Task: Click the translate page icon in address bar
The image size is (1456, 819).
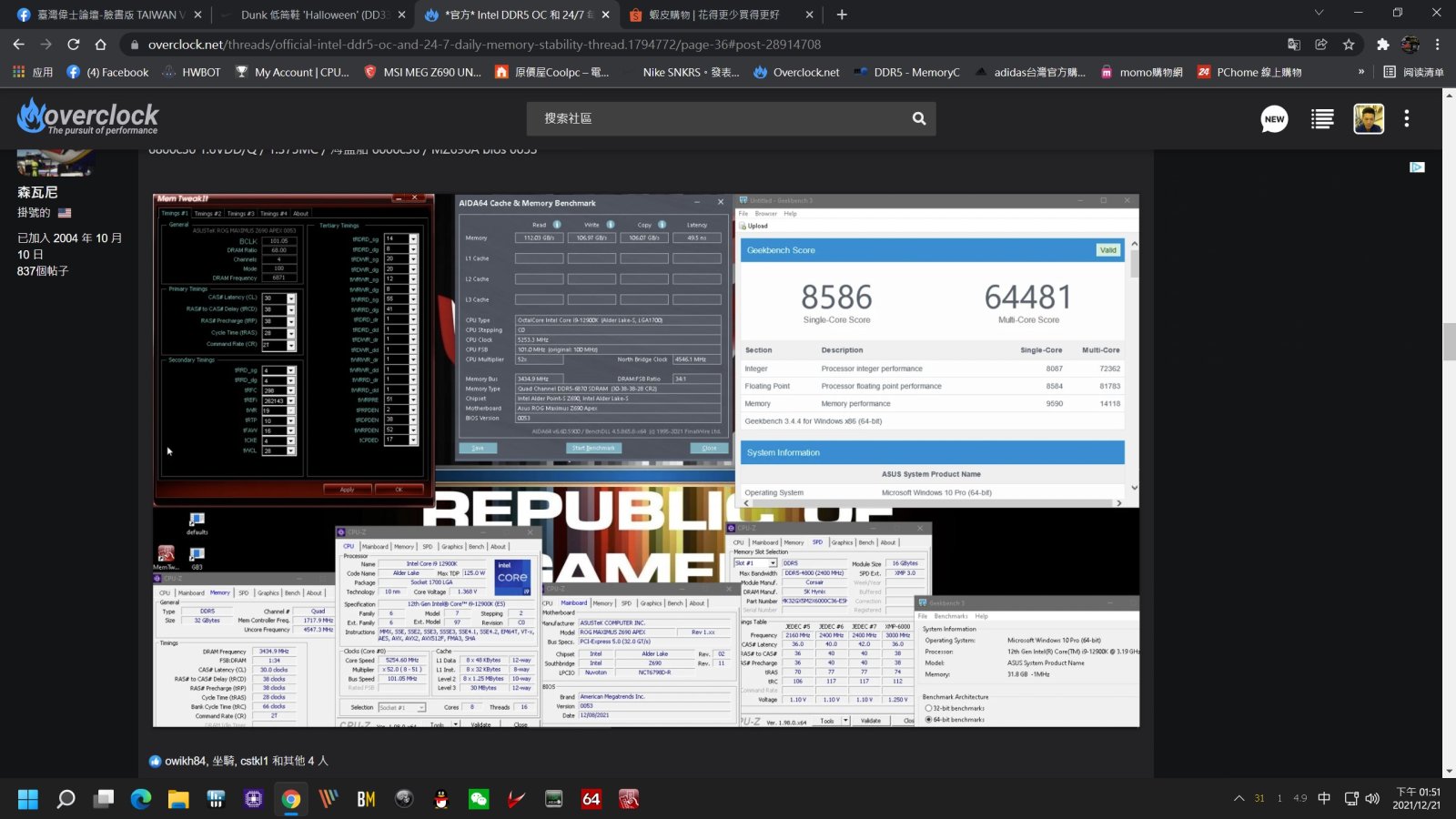Action: point(1294,44)
